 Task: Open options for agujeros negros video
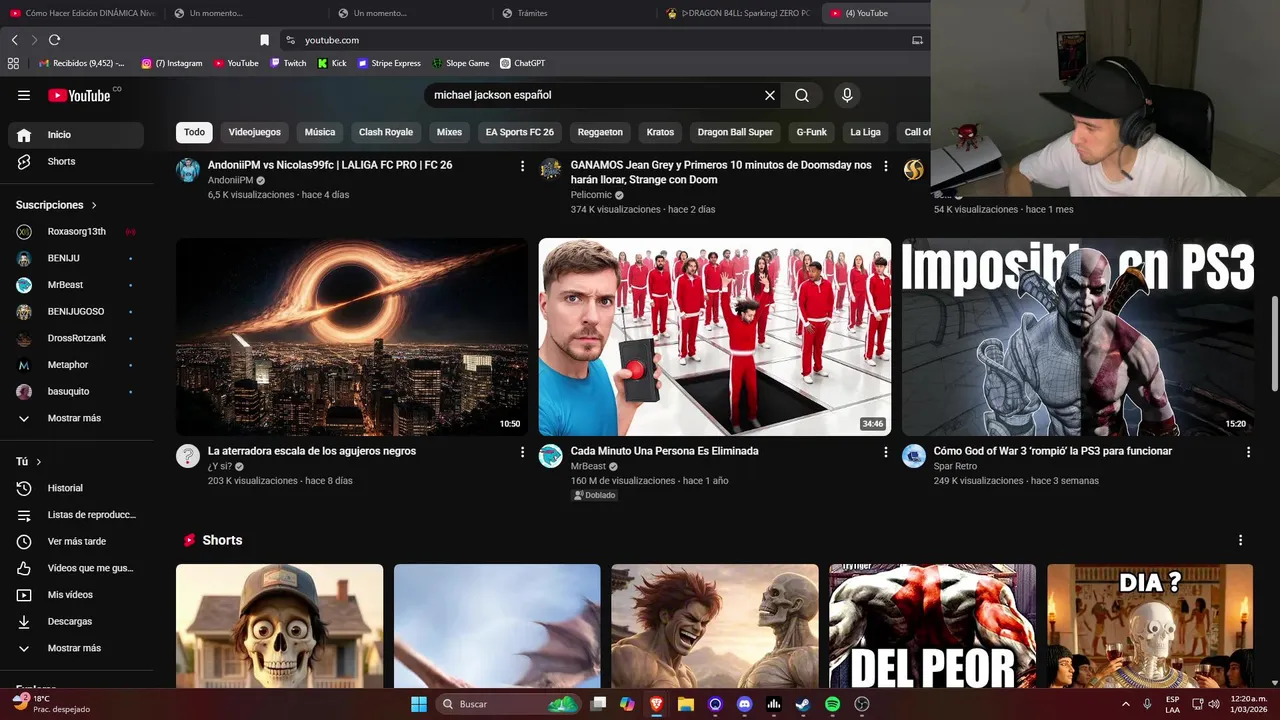point(522,452)
